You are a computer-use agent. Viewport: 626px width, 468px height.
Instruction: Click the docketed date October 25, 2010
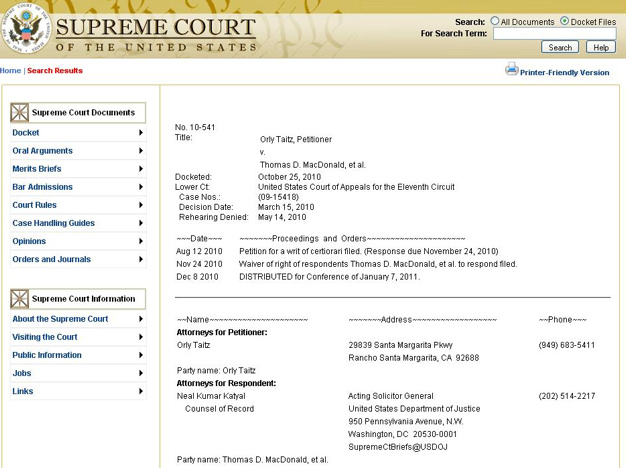(x=289, y=177)
